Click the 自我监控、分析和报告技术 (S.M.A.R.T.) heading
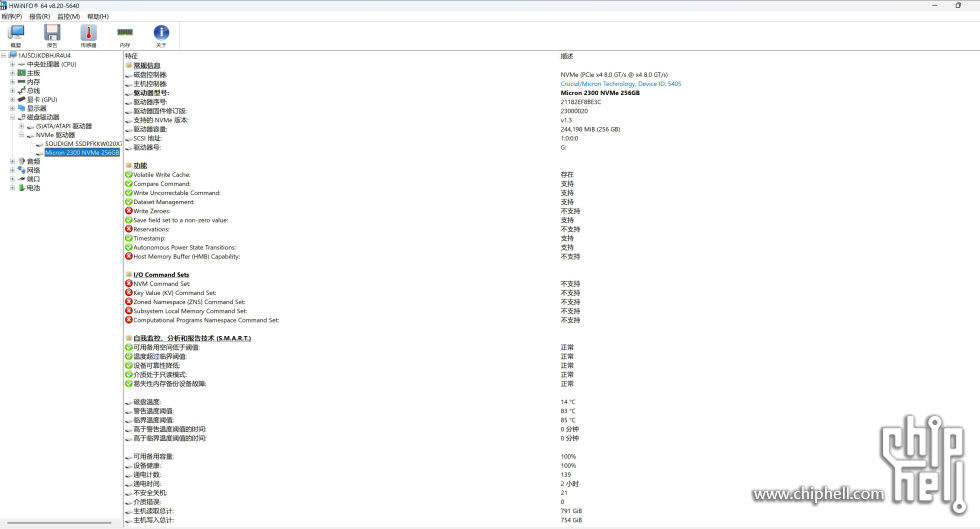 pos(192,338)
